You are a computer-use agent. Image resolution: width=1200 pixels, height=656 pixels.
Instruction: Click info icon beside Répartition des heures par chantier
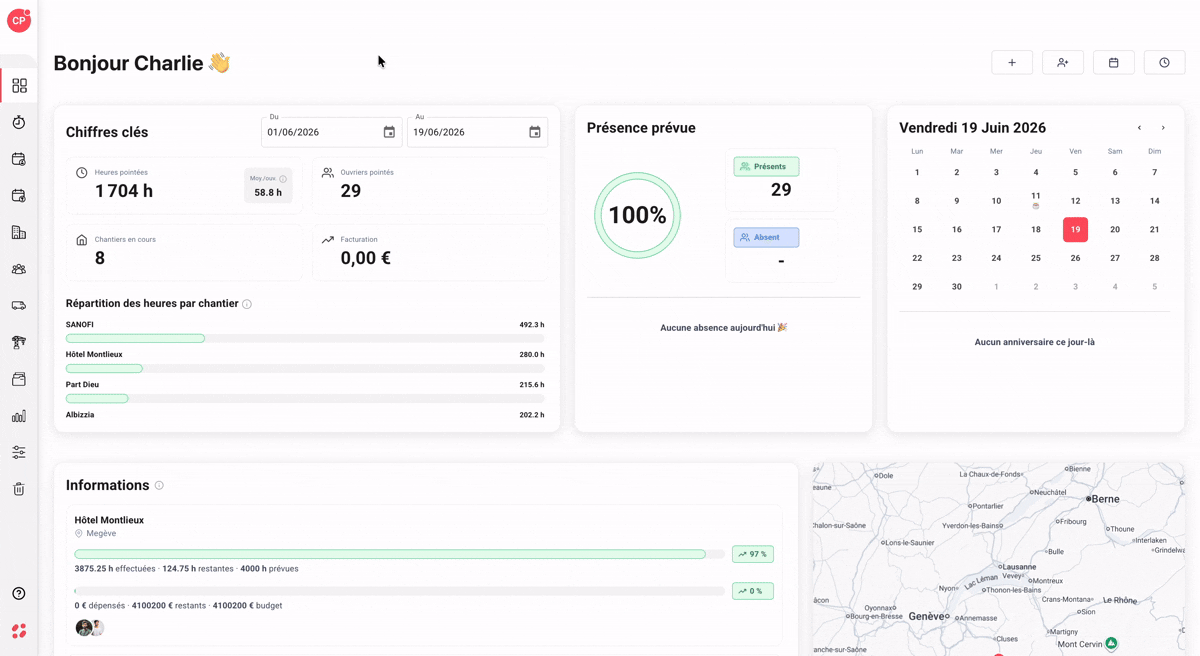tap(247, 304)
